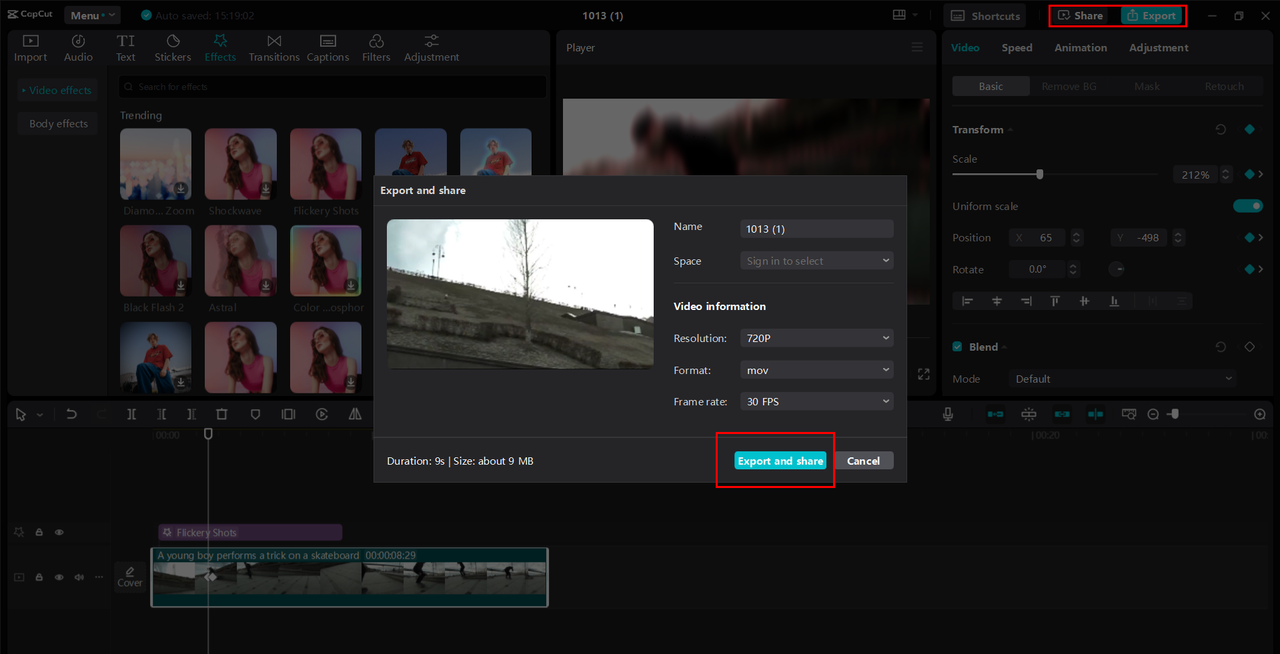Uncheck the Blend checkbox

(x=958, y=347)
